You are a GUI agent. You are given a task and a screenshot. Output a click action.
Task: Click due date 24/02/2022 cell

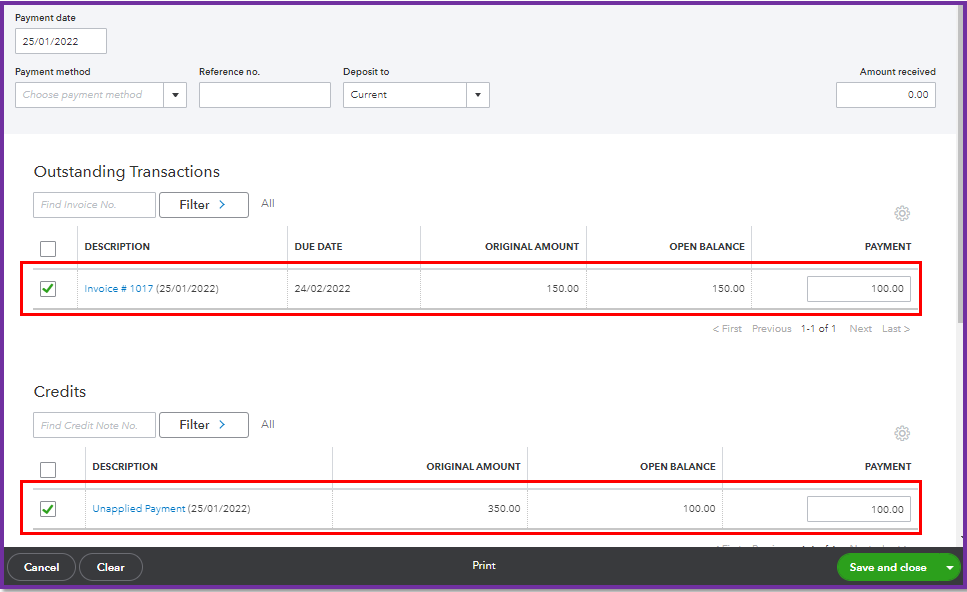(322, 289)
